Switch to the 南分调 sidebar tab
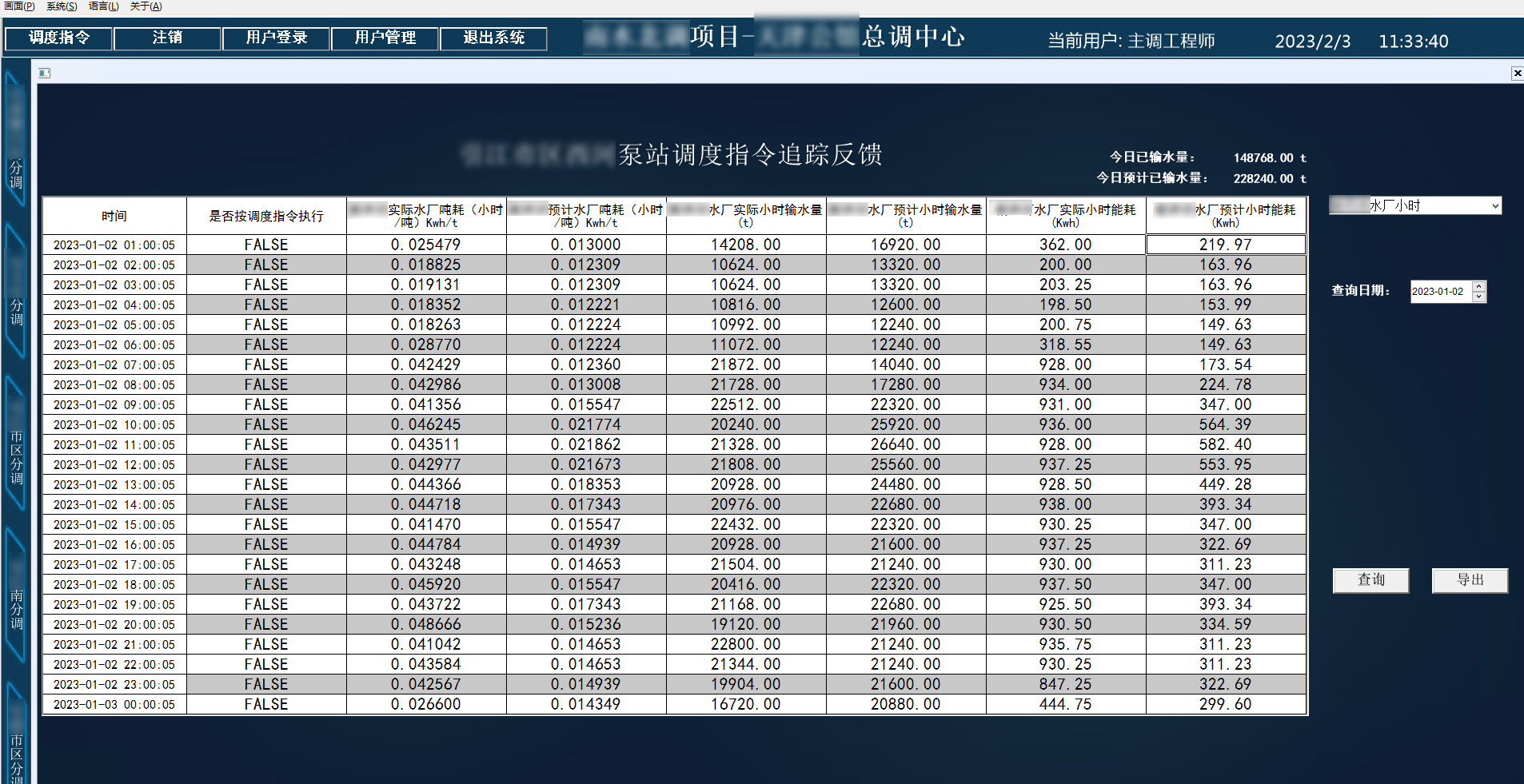This screenshot has width=1524, height=784. pos(16,609)
